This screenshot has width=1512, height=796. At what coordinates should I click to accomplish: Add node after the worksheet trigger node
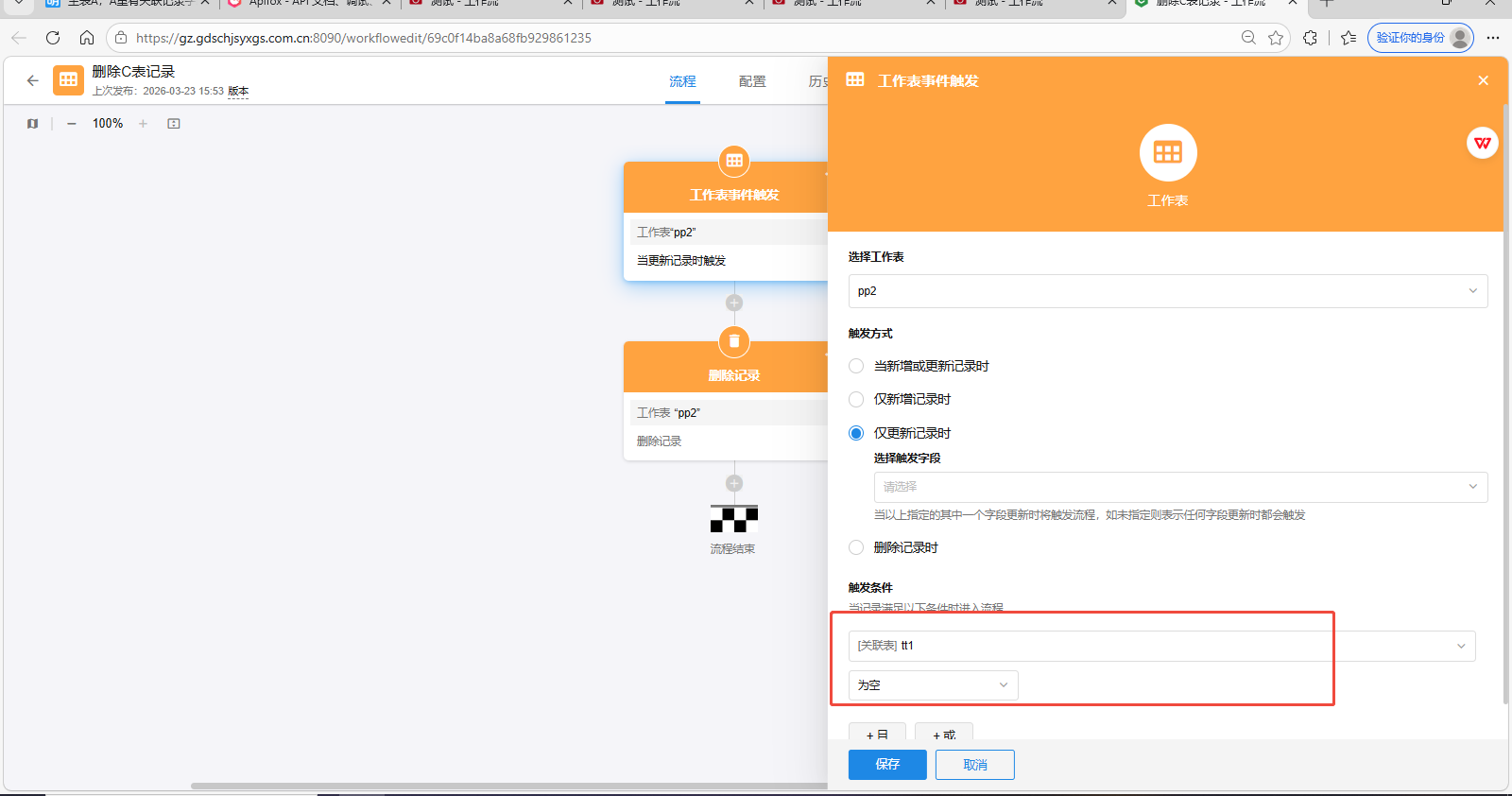734,303
